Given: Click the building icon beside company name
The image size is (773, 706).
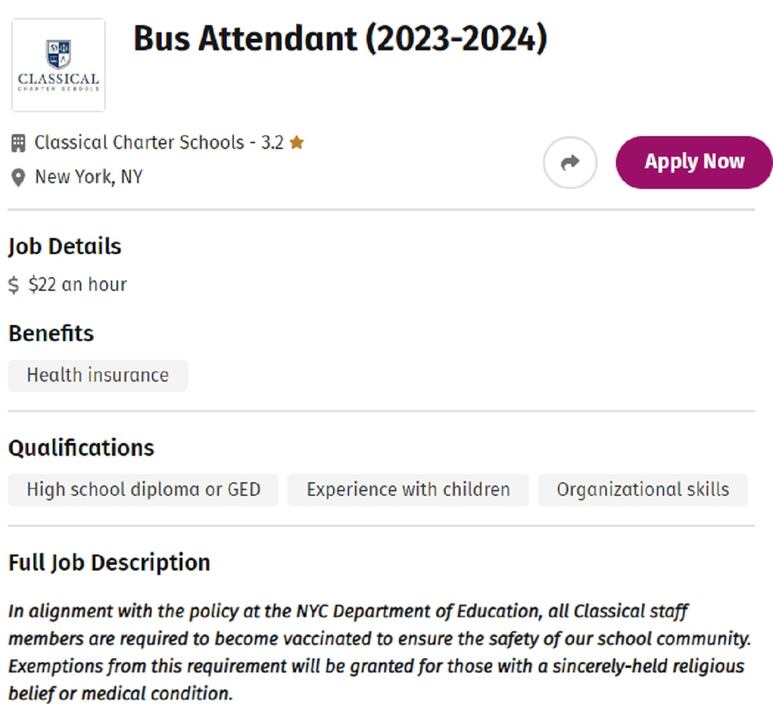Looking at the screenshot, I should 18,143.
